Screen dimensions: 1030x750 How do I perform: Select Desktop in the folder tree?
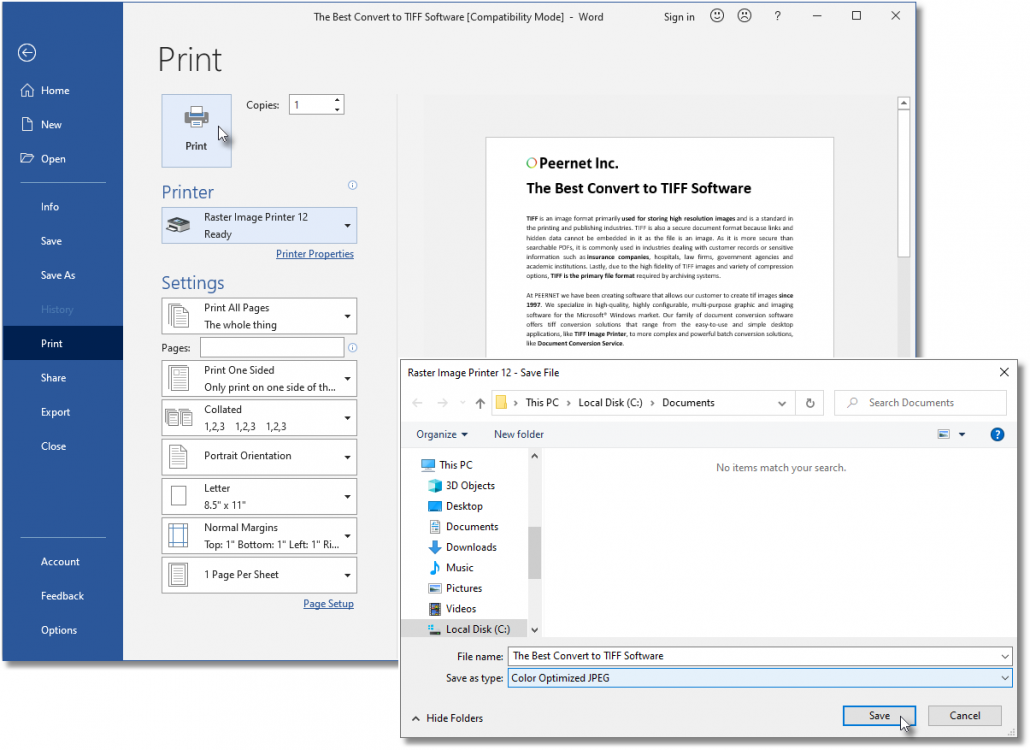point(455,506)
